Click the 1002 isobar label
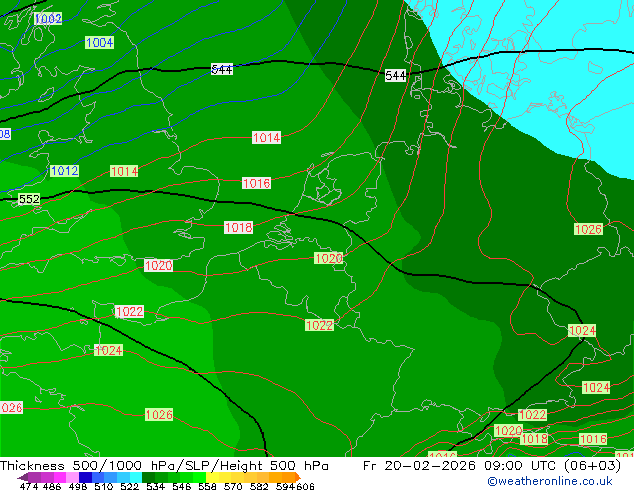This screenshot has height=490, width=634. pos(47,19)
